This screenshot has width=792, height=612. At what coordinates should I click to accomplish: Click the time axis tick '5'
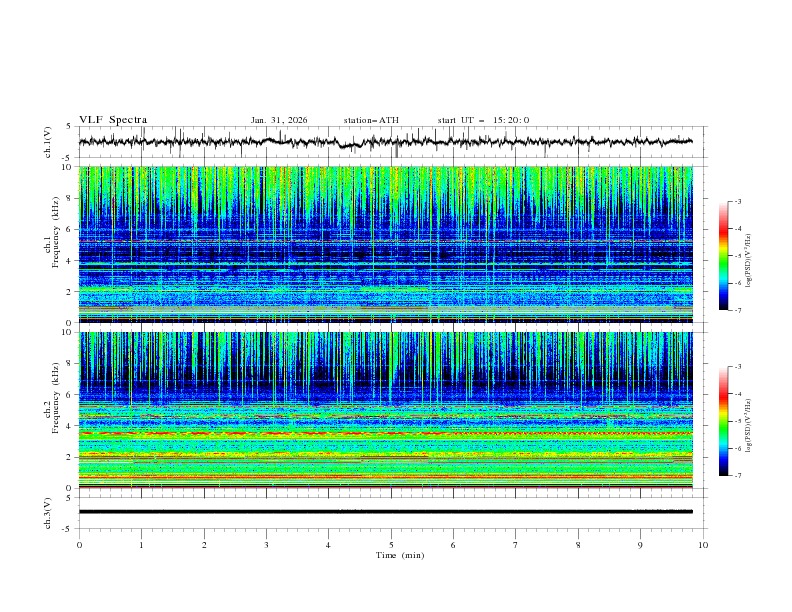[x=391, y=545]
